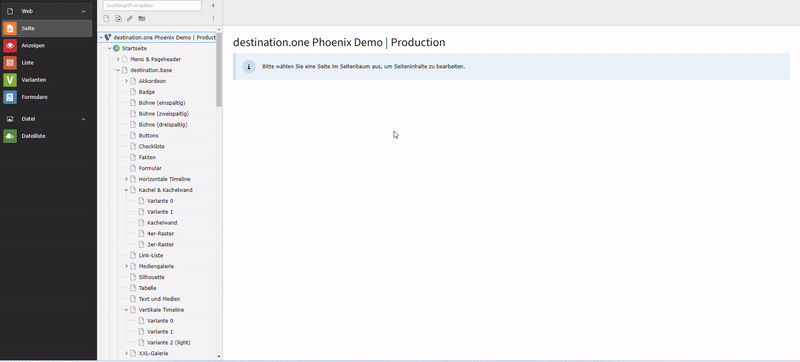This screenshot has width=800, height=362.
Task: Click the new standard page icon
Action: [x=107, y=19]
